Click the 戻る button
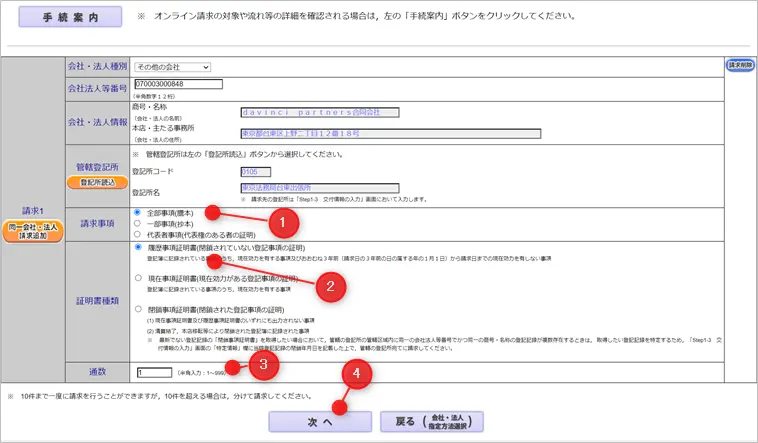Image resolution: width=758 pixels, height=443 pixels. point(417,421)
